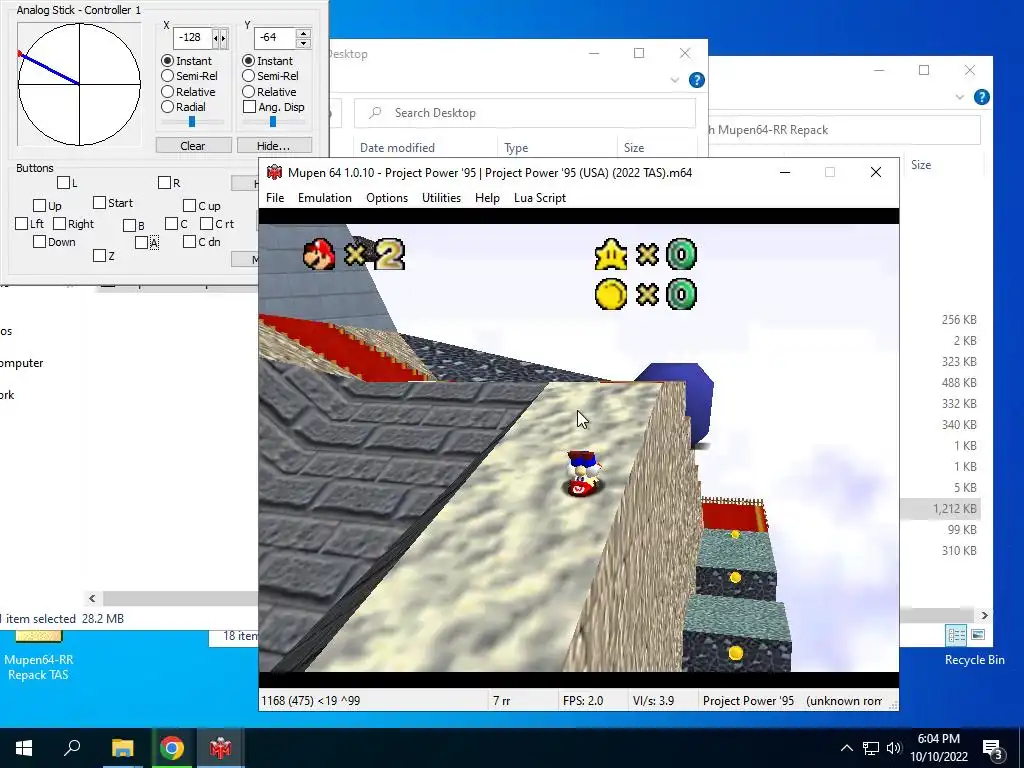Open File Explorer from the taskbar
Image resolution: width=1024 pixels, height=768 pixels.
click(x=122, y=748)
